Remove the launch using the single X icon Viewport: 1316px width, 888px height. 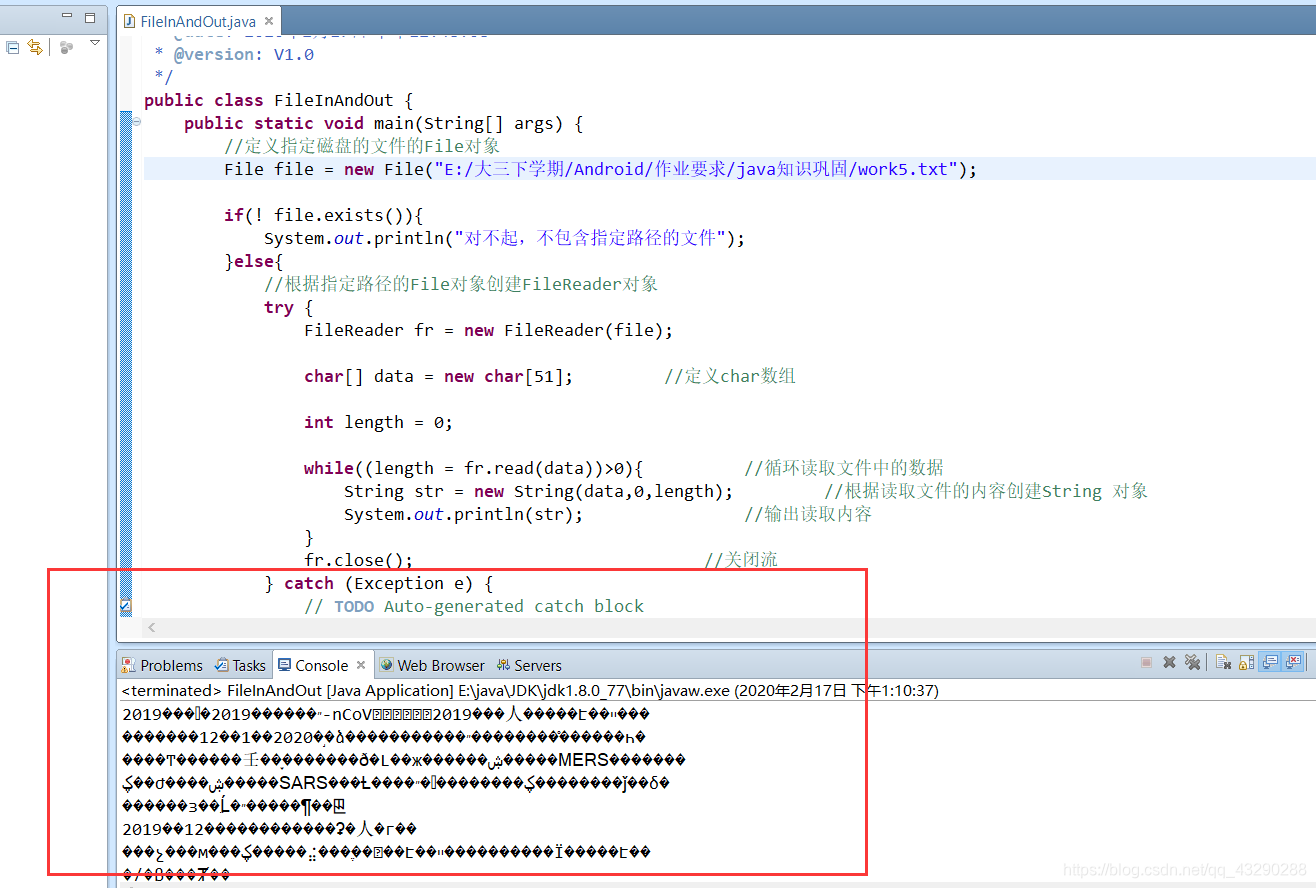click(1168, 663)
